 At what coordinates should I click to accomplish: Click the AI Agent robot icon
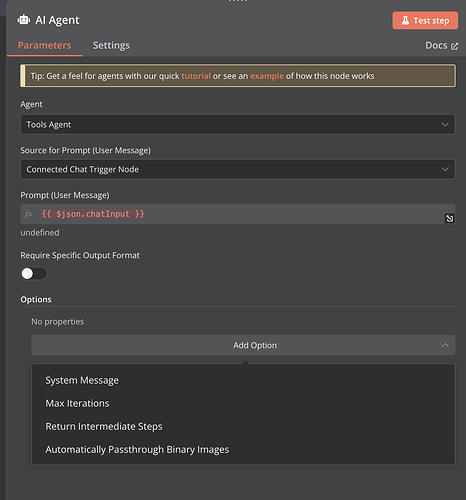point(24,20)
